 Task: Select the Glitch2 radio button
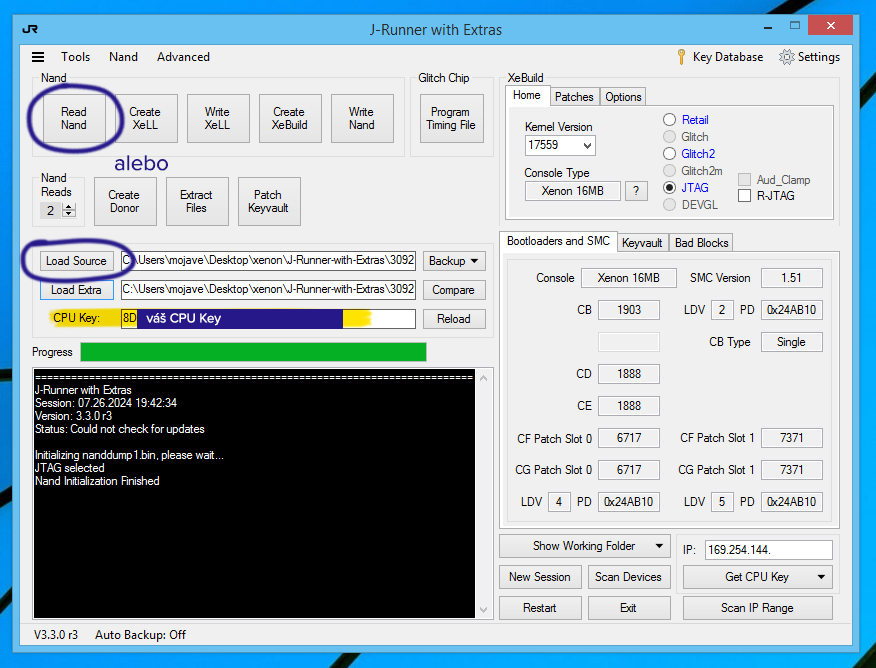click(x=669, y=154)
